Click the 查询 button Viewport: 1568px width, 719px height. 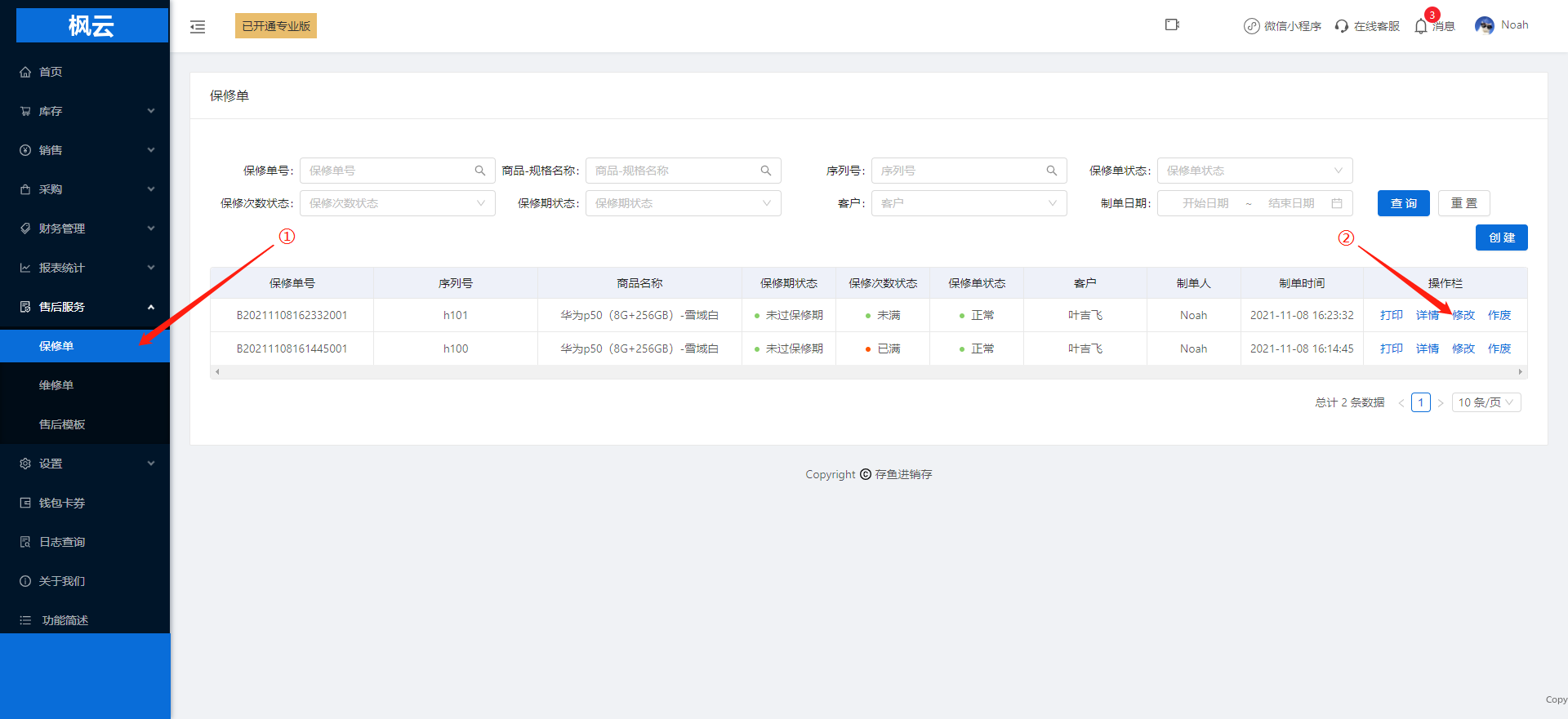tap(1403, 203)
